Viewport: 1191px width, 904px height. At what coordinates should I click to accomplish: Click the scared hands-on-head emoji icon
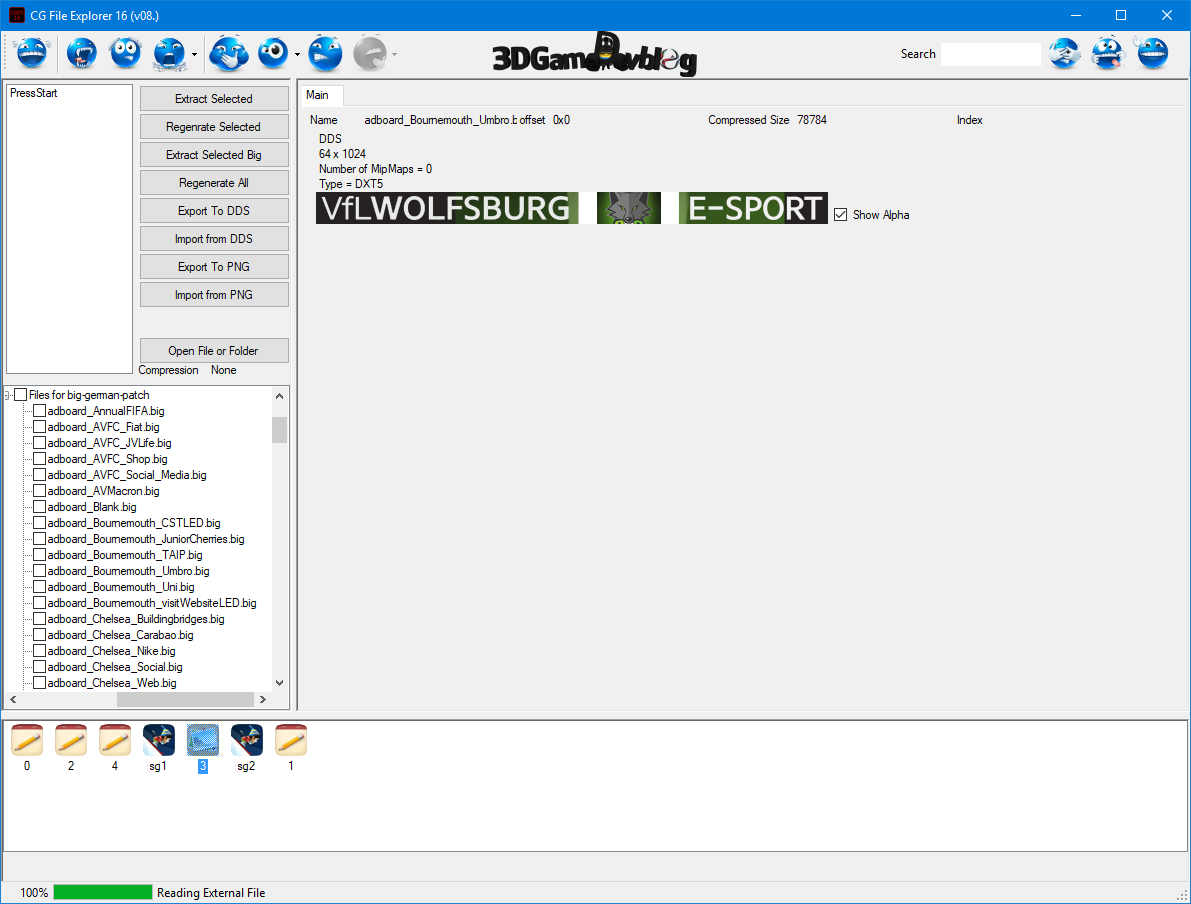pyautogui.click(x=125, y=53)
